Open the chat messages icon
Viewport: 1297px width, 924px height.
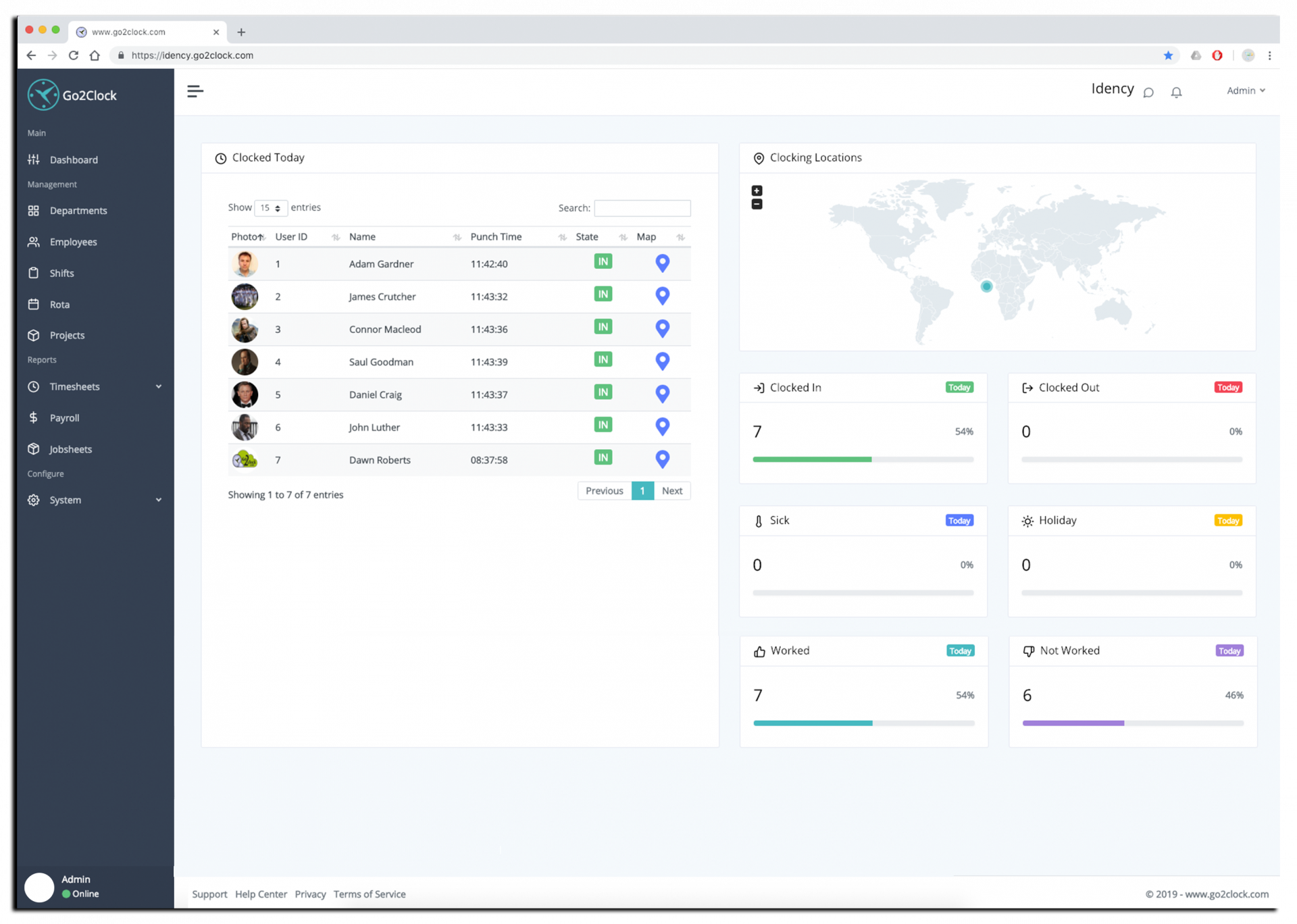coord(1148,93)
